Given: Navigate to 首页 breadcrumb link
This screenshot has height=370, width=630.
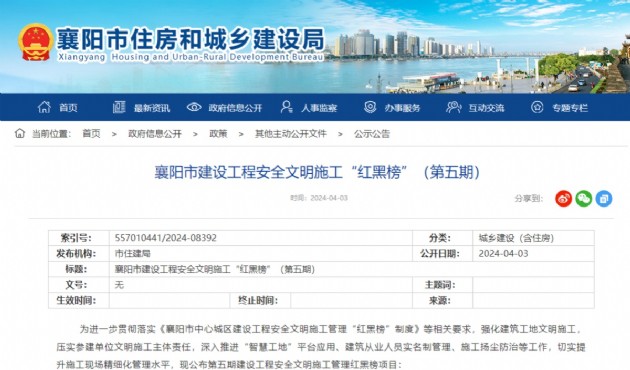Looking at the screenshot, I should [x=91, y=134].
